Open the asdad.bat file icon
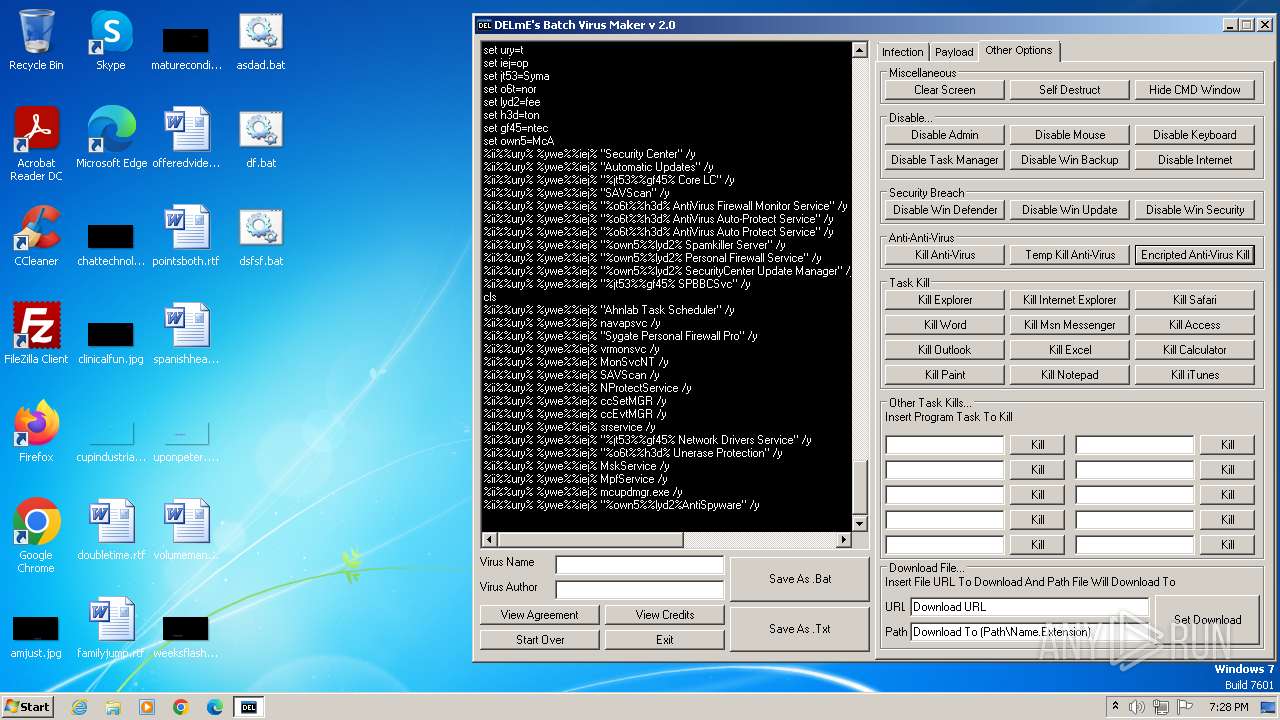Viewport: 1280px width, 720px height. tap(260, 40)
